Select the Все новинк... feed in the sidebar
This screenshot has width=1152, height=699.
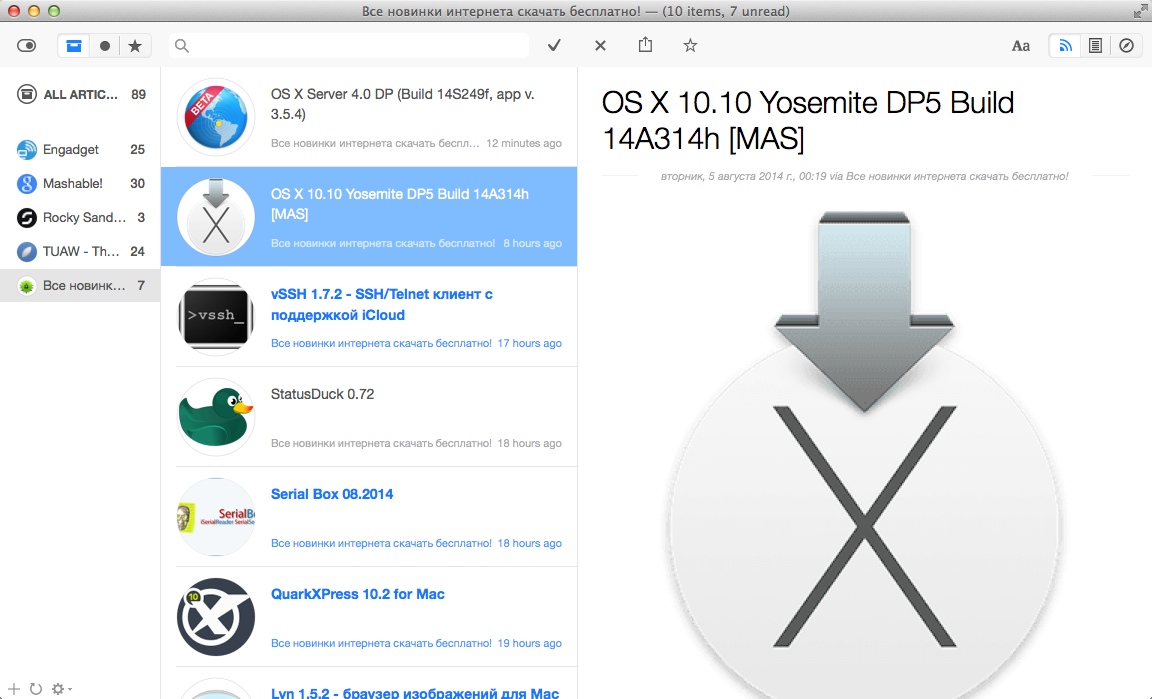point(80,285)
